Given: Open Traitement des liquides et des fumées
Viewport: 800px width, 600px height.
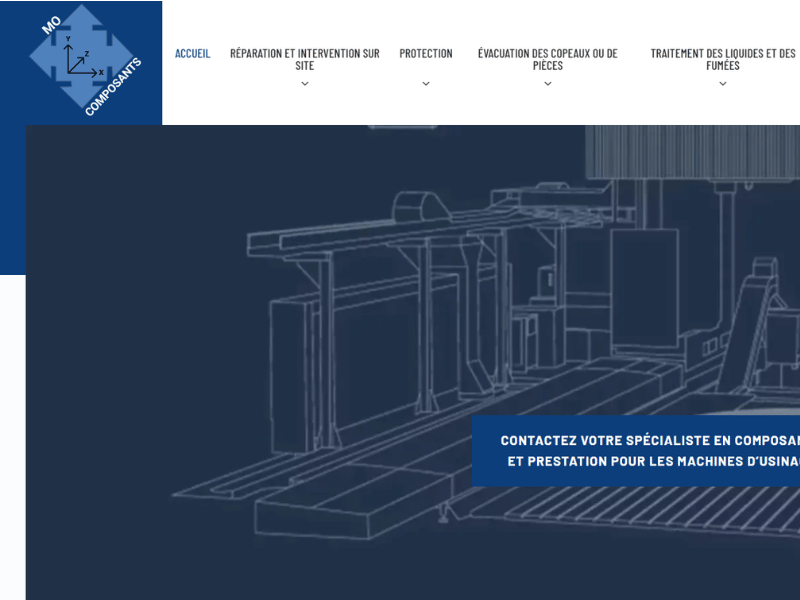Looking at the screenshot, I should coord(722,59).
